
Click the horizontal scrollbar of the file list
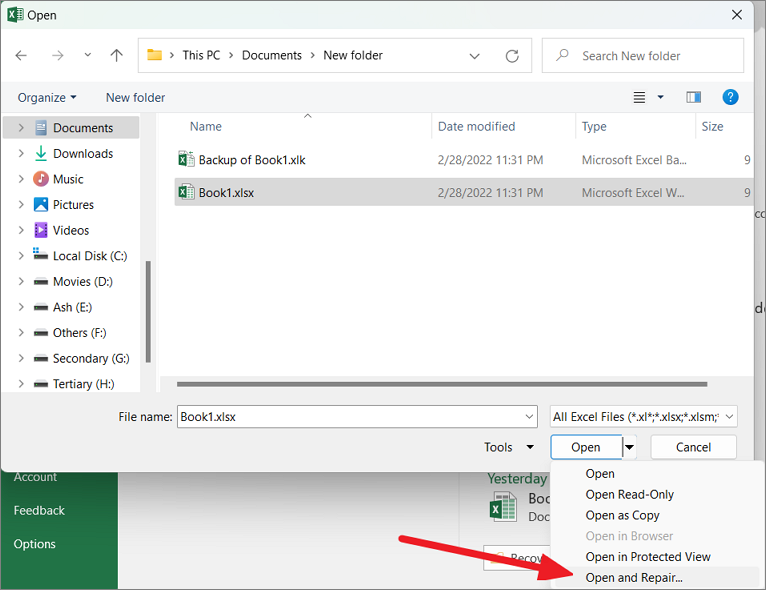pos(442,384)
